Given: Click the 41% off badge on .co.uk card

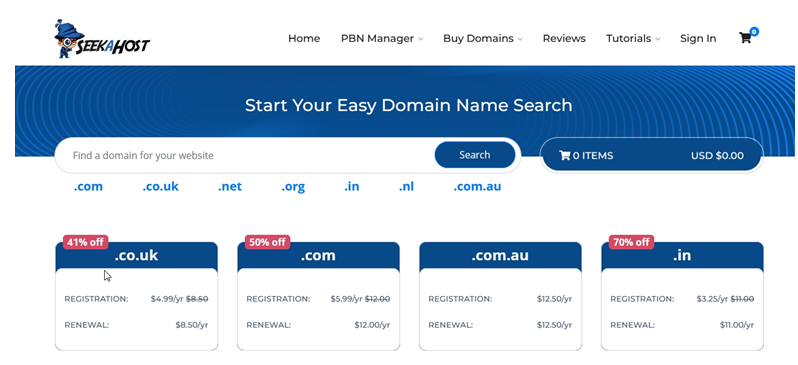Looking at the screenshot, I should [x=85, y=242].
